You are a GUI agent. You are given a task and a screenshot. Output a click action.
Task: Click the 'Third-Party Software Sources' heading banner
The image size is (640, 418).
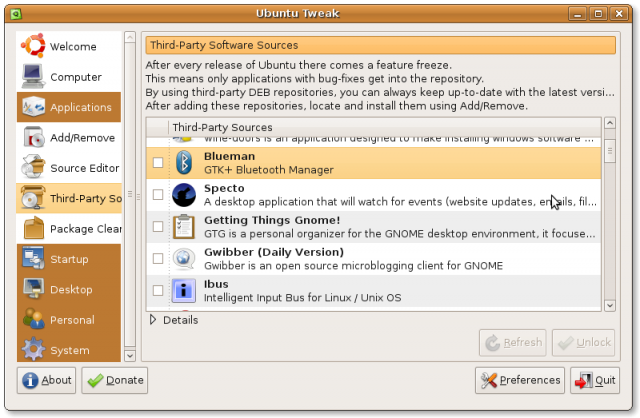click(380, 45)
